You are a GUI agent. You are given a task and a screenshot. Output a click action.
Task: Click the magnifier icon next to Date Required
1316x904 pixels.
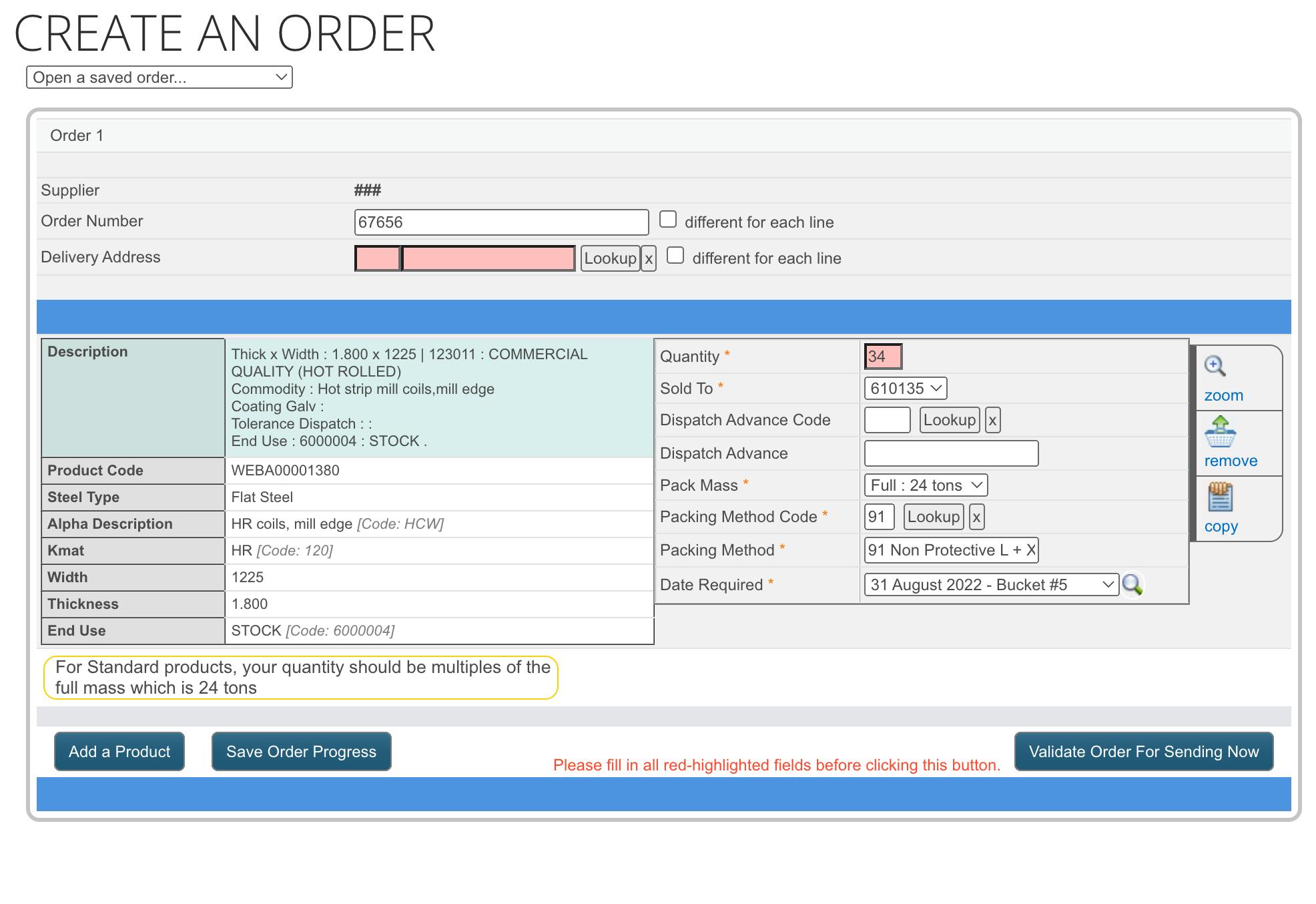click(1132, 583)
